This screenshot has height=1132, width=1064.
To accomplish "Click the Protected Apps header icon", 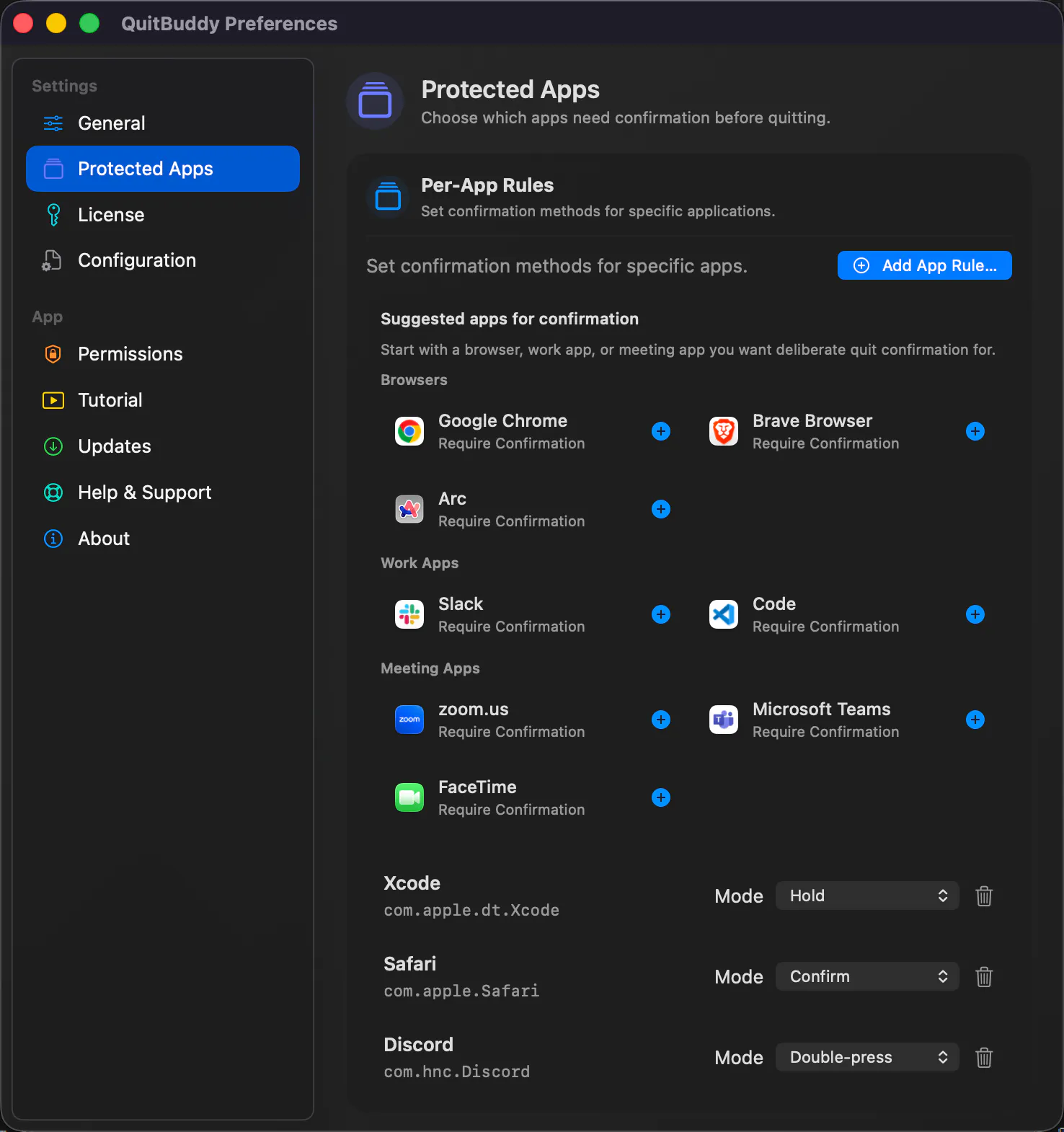I will pyautogui.click(x=375, y=101).
